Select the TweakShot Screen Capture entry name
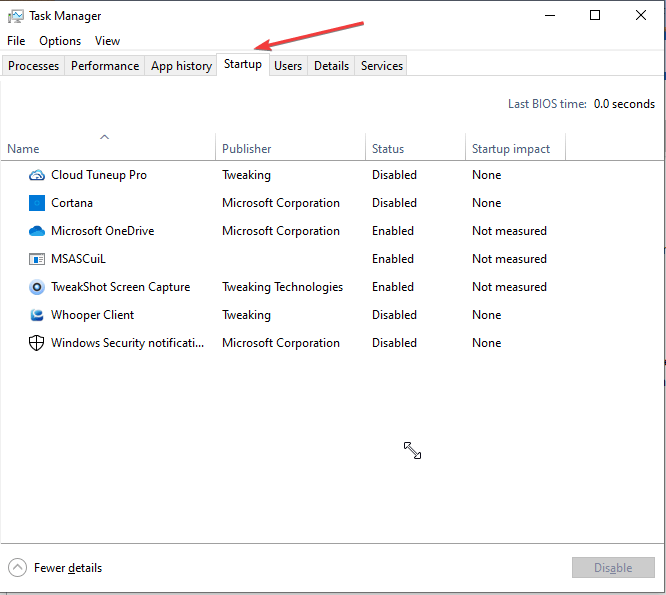The width and height of the screenshot is (666, 595). (x=121, y=287)
